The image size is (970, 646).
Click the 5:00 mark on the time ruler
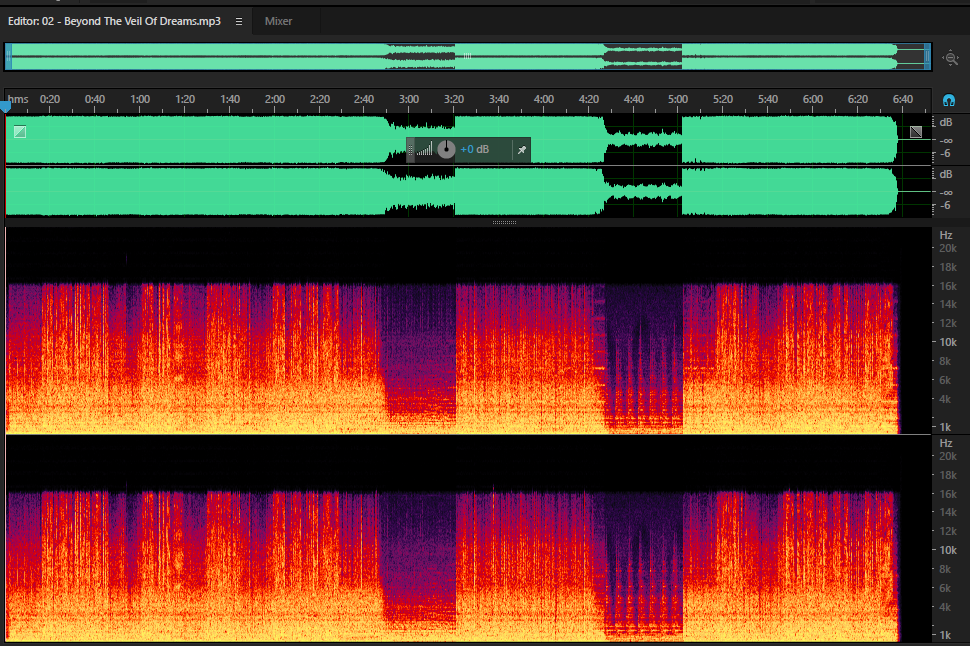pos(678,99)
